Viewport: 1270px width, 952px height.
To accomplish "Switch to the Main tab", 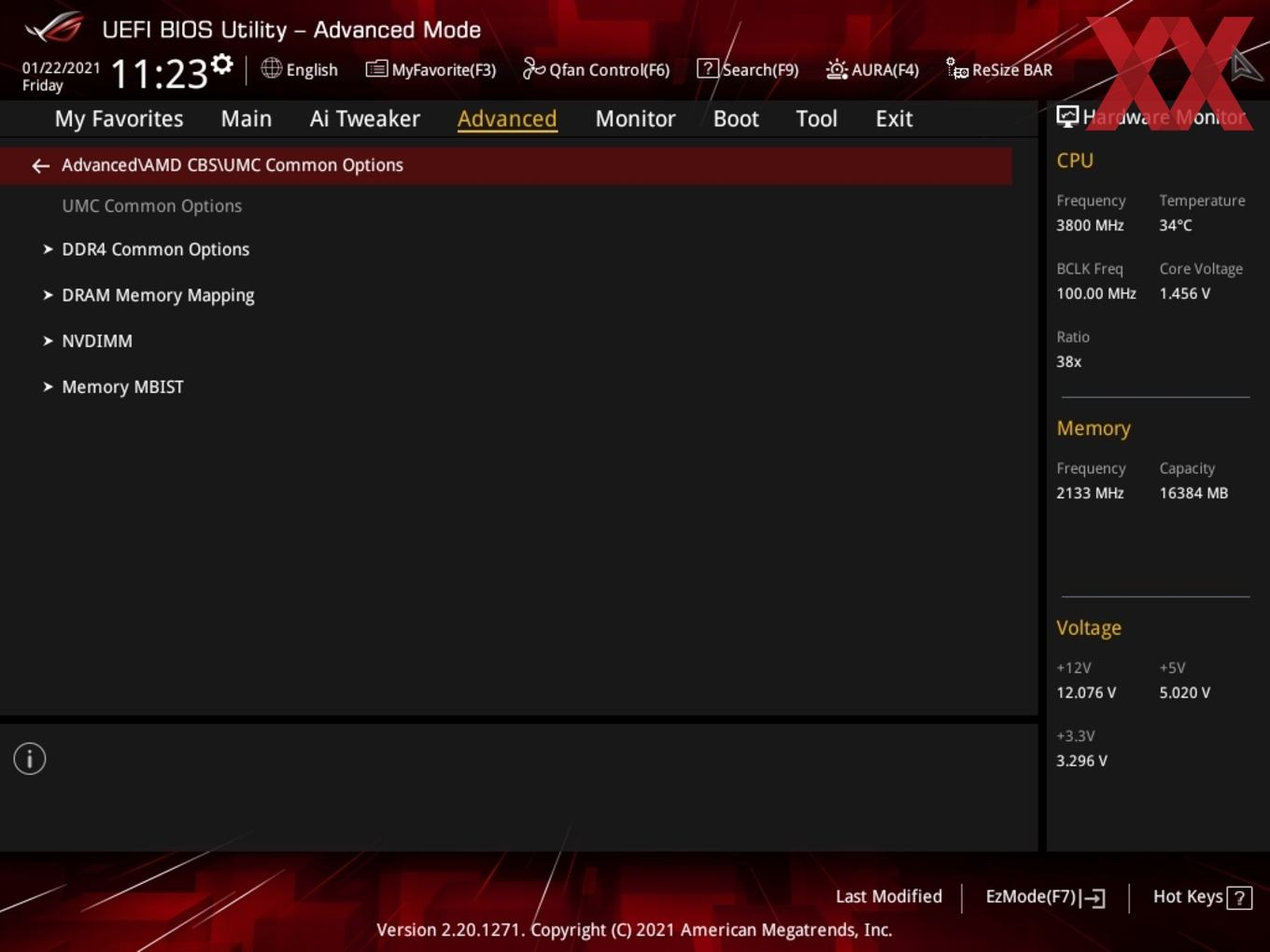I will point(247,119).
